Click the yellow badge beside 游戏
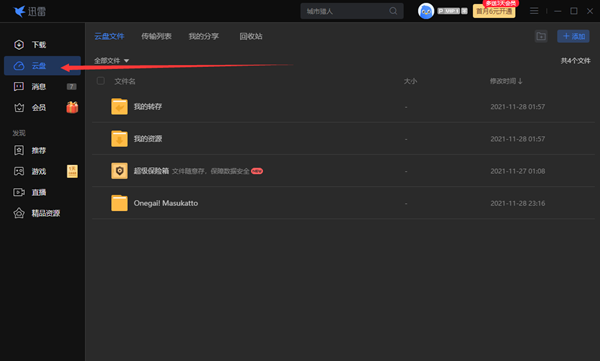Image resolution: width=600 pixels, height=361 pixels. 72,171
